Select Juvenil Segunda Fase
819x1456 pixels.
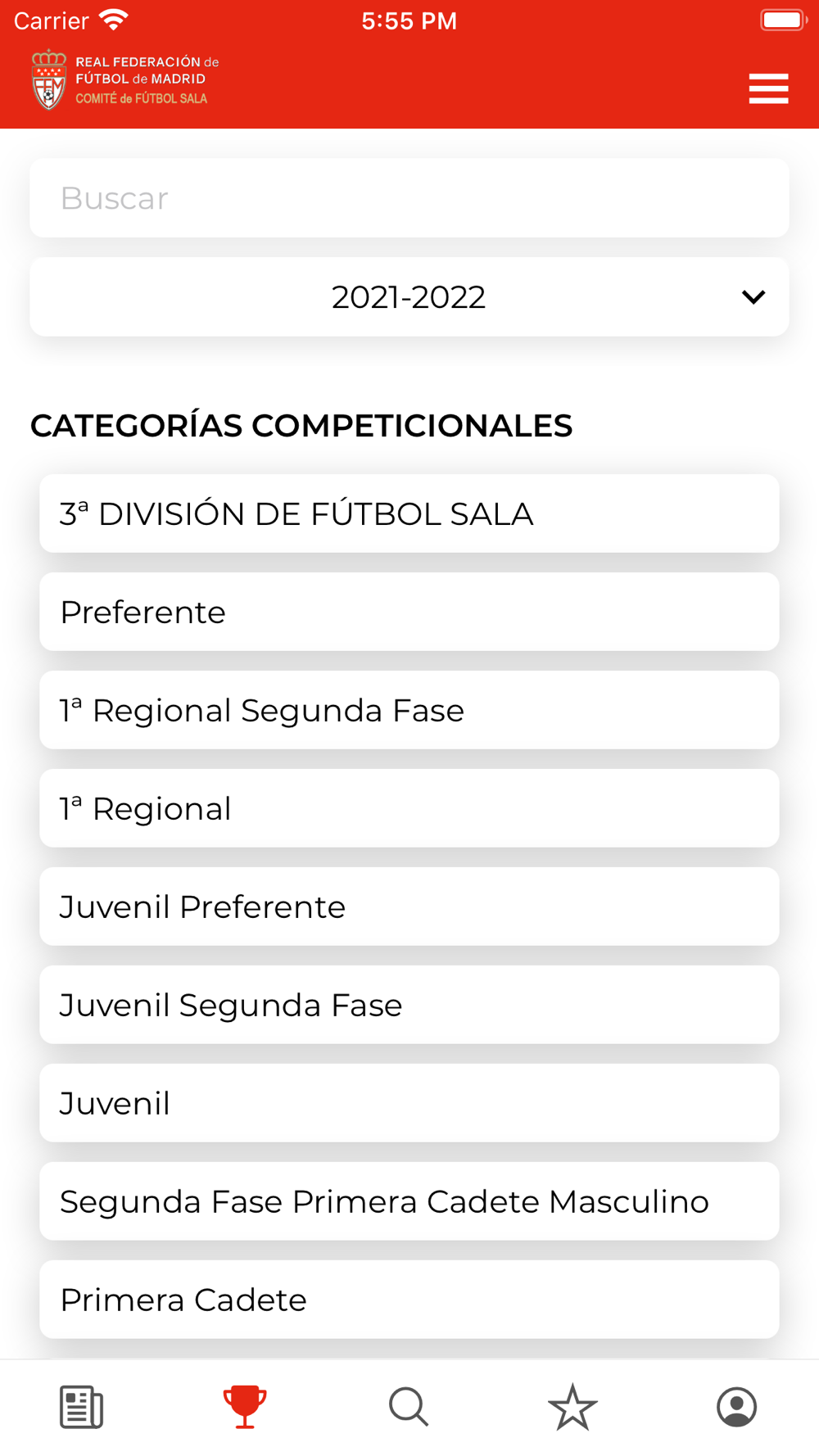(409, 1005)
